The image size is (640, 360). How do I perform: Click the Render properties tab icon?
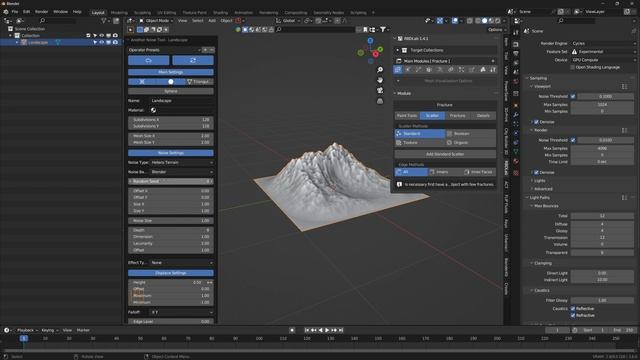(516, 44)
